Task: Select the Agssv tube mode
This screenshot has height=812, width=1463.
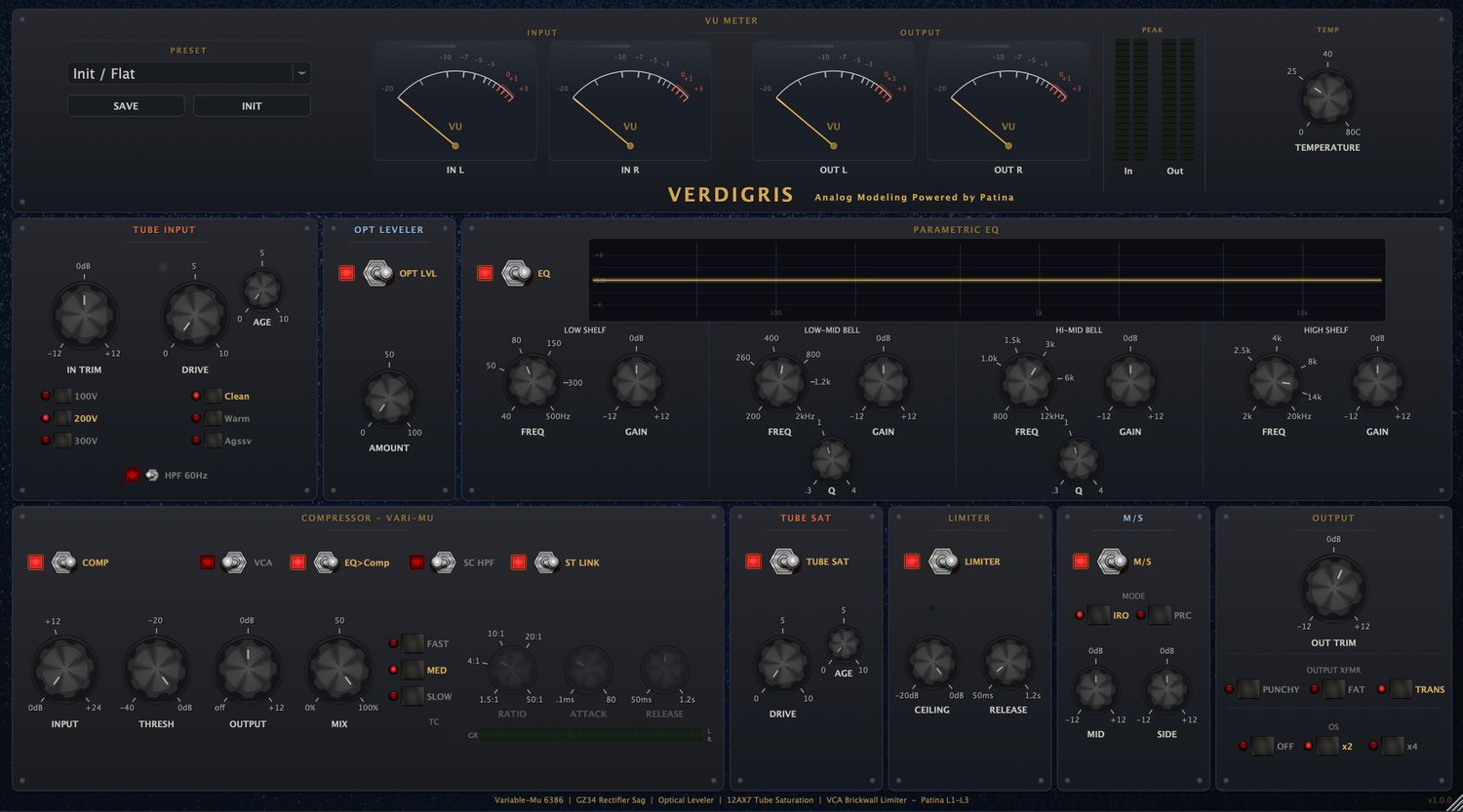Action: click(213, 441)
